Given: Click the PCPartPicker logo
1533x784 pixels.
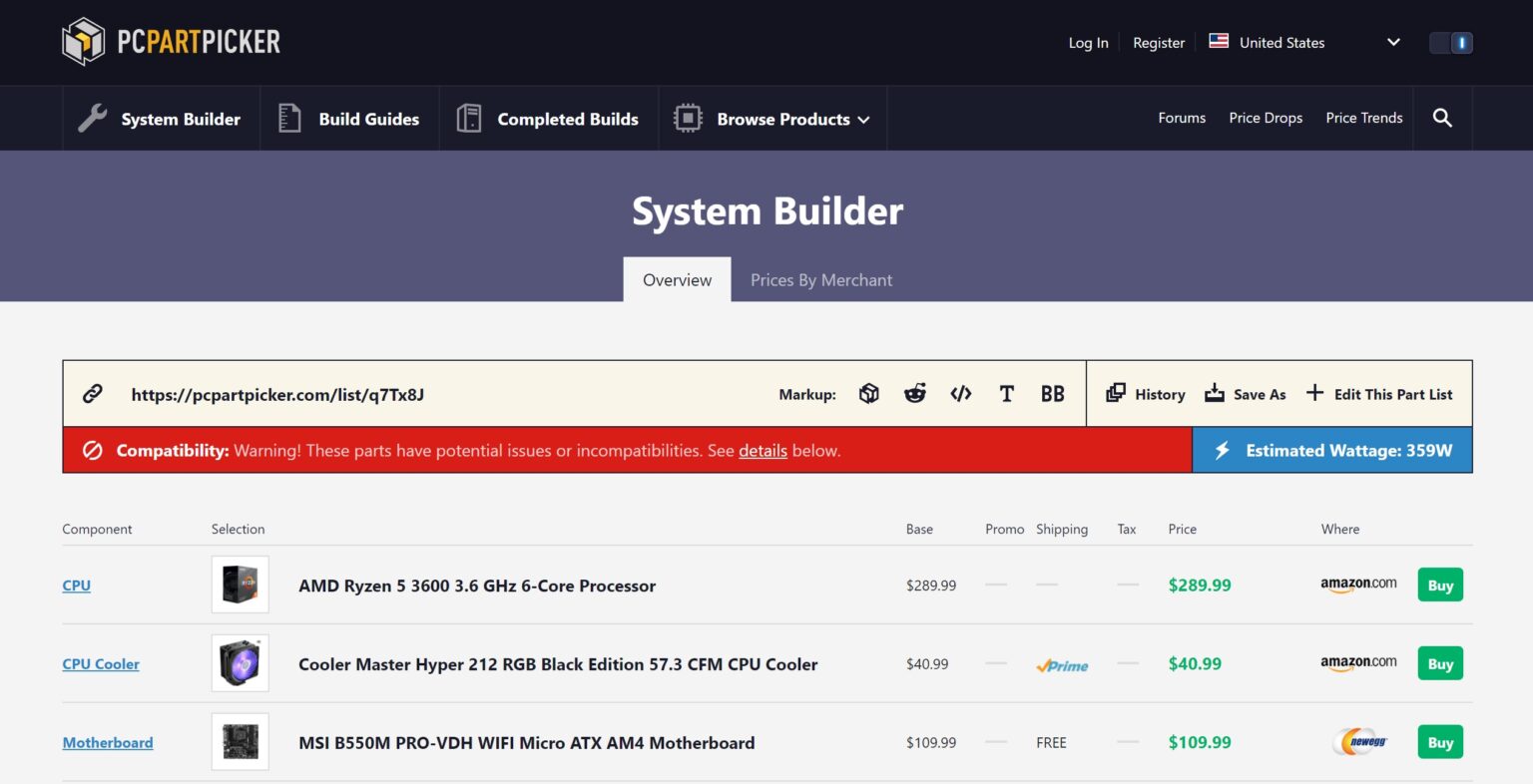Looking at the screenshot, I should click(x=171, y=42).
